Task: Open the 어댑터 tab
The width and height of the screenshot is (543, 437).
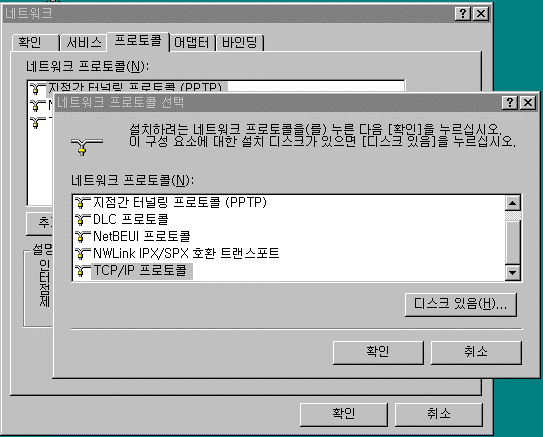Action: (192, 43)
